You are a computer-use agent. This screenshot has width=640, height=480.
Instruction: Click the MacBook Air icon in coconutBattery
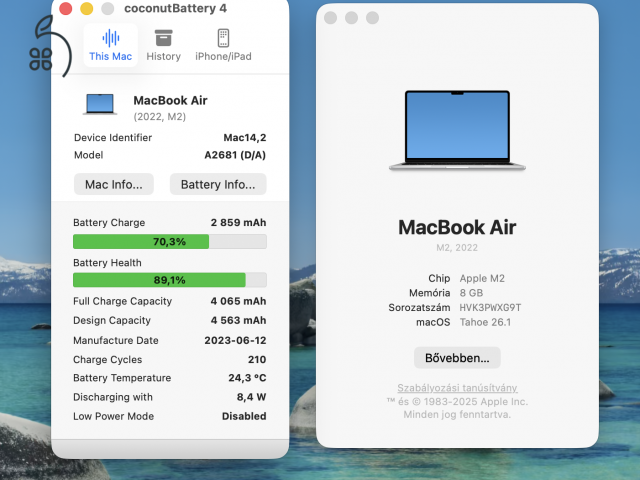[100, 104]
